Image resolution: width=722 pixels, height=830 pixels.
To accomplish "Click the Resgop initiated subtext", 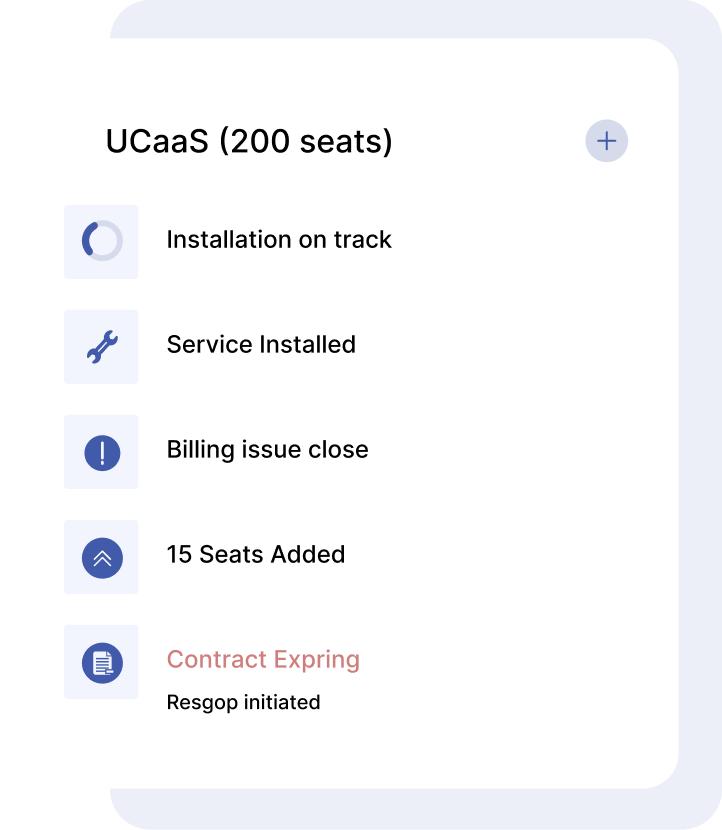I will click(x=243, y=703).
